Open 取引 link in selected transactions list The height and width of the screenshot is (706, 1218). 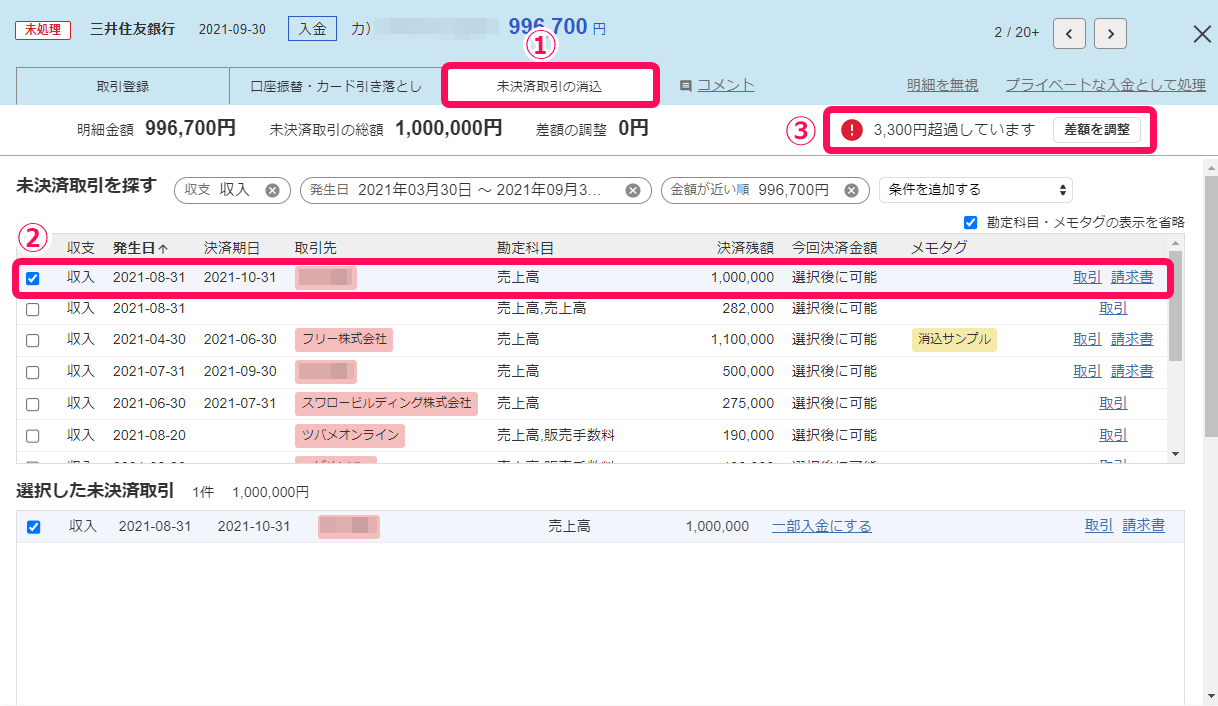tap(1098, 526)
